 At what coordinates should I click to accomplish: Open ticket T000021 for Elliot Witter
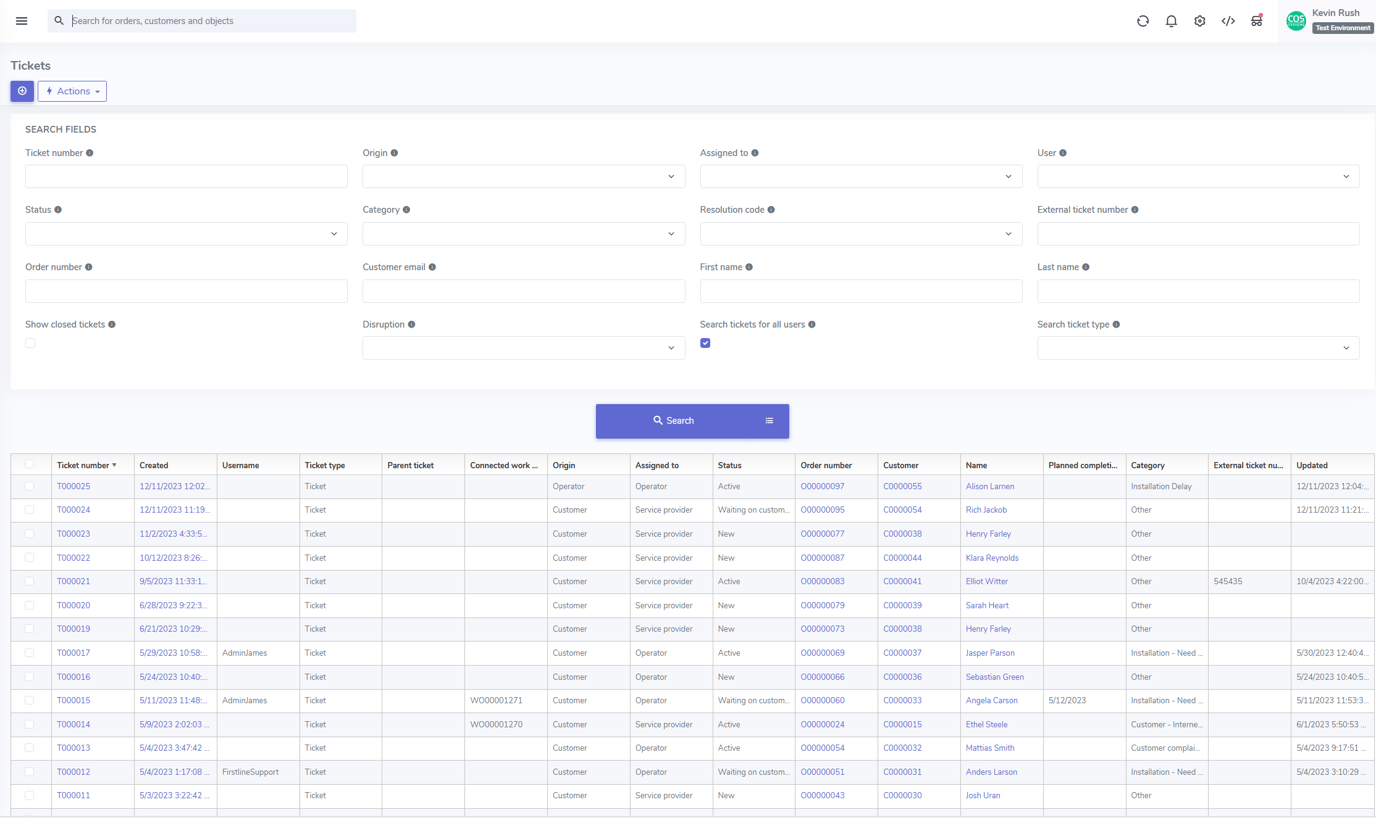click(72, 581)
